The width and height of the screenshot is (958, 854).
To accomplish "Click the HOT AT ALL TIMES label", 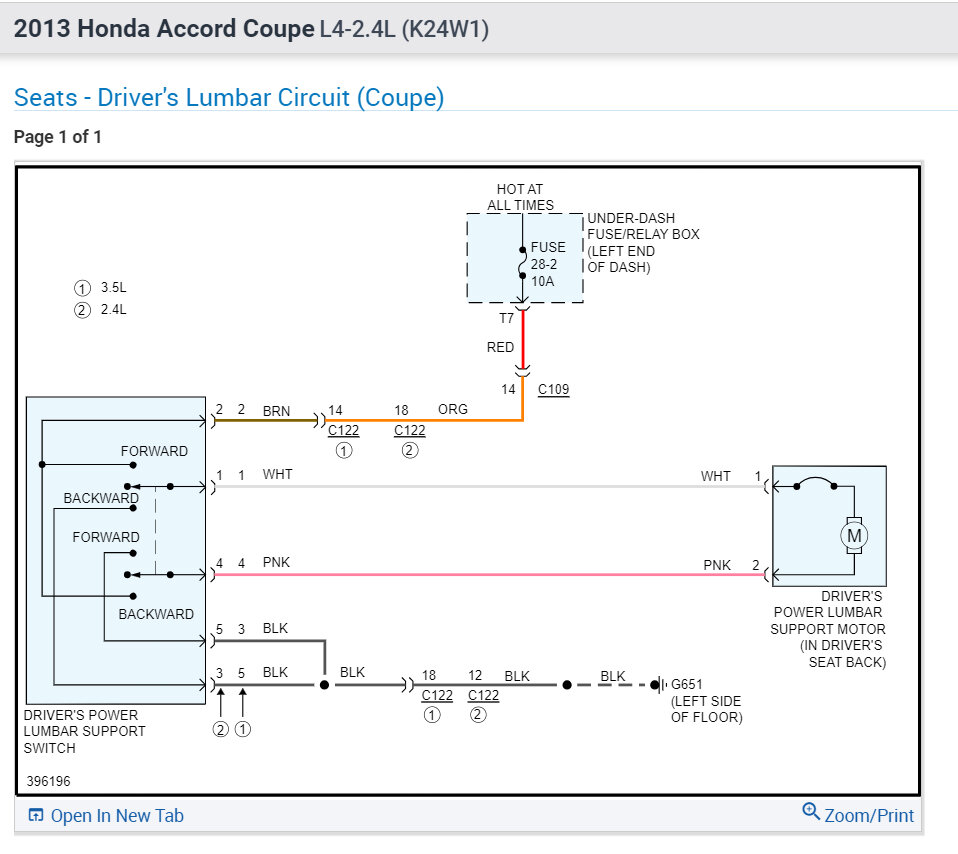I will (520, 197).
